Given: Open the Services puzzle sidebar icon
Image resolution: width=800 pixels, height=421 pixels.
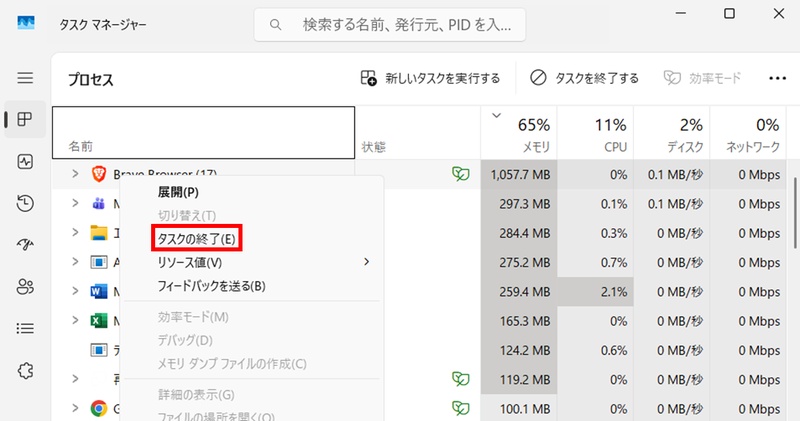Looking at the screenshot, I should point(25,370).
